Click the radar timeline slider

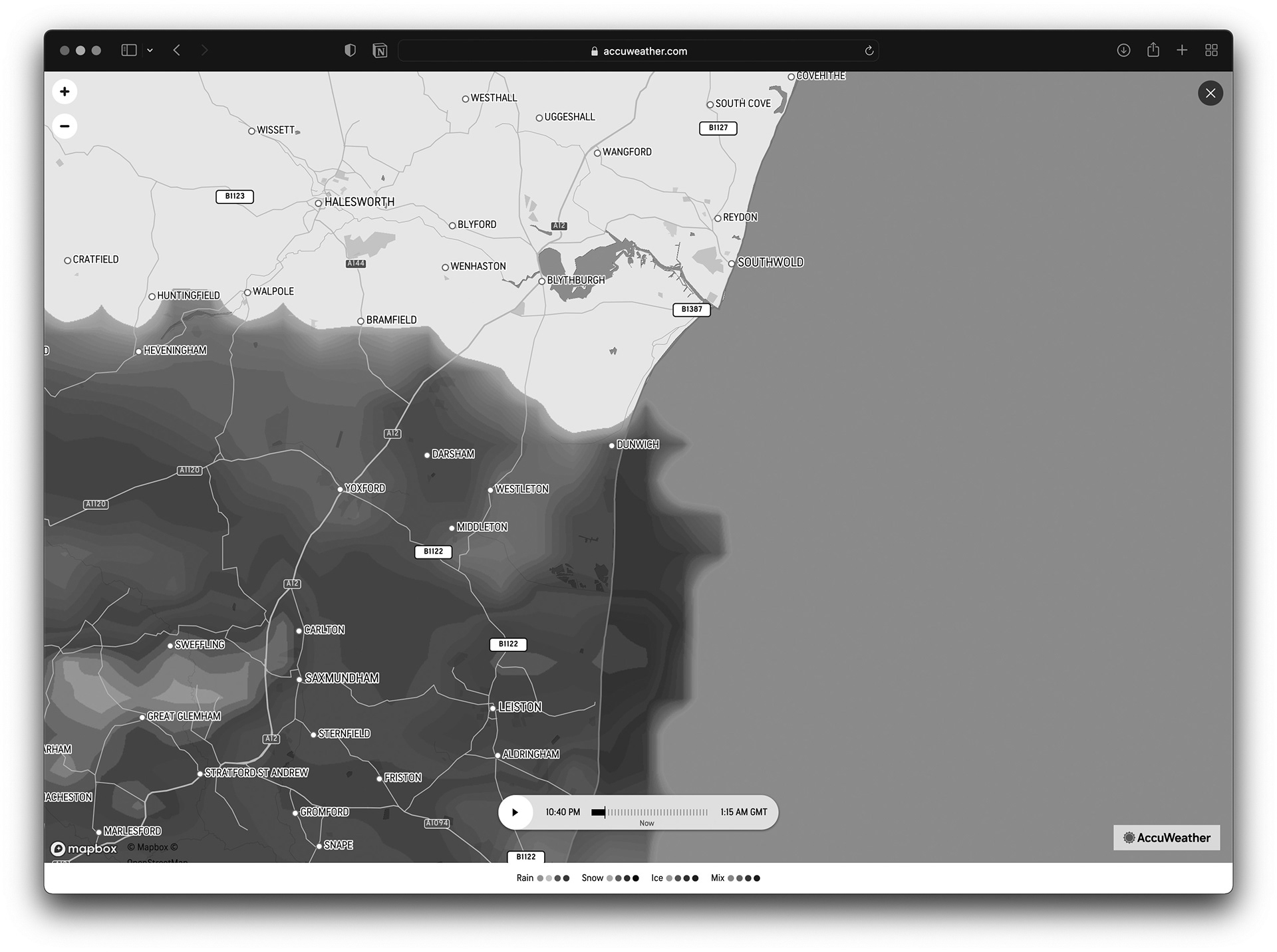point(650,812)
